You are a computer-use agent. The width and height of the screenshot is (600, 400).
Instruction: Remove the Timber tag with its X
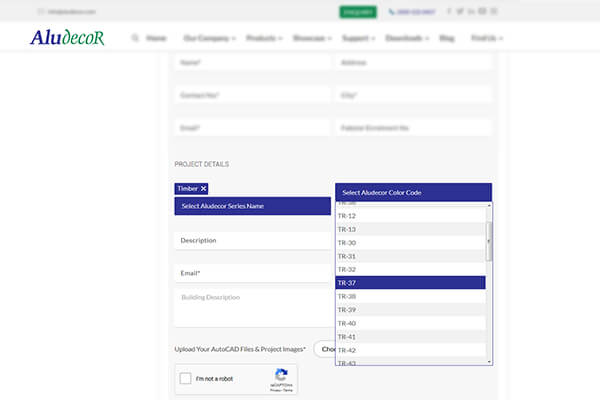click(x=203, y=188)
